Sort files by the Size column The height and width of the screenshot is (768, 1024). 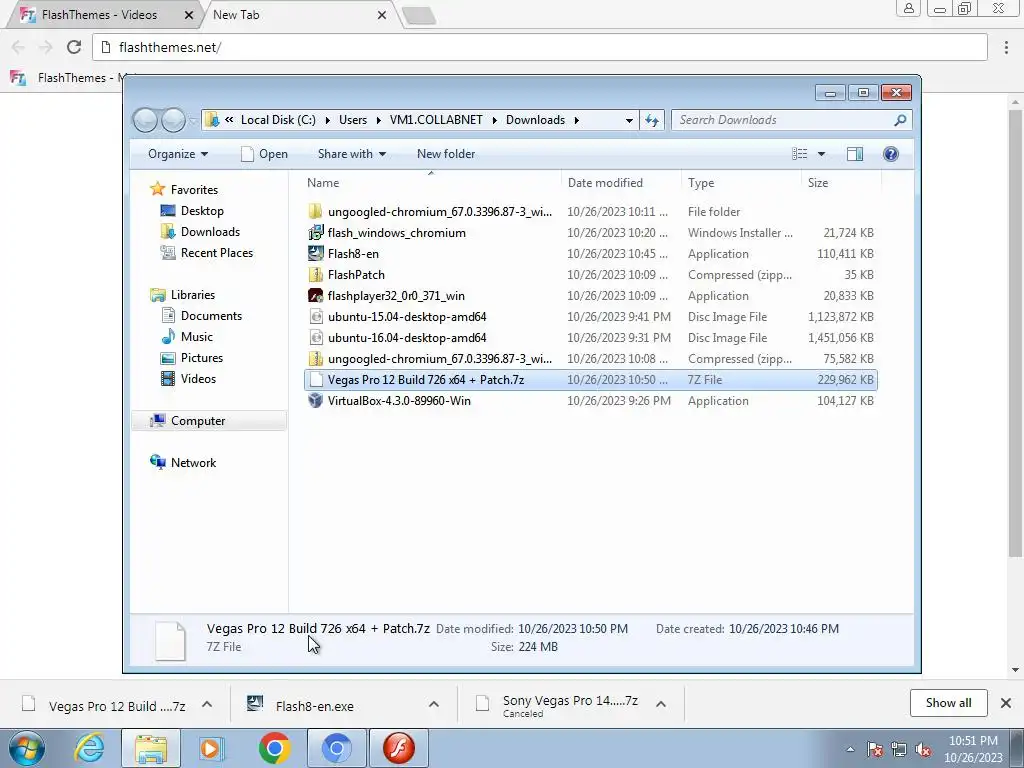click(x=841, y=183)
